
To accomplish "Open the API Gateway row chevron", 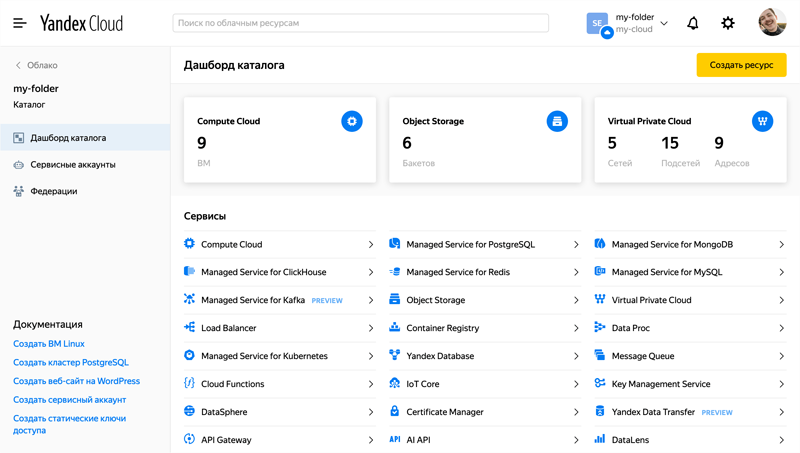I will click(x=371, y=440).
